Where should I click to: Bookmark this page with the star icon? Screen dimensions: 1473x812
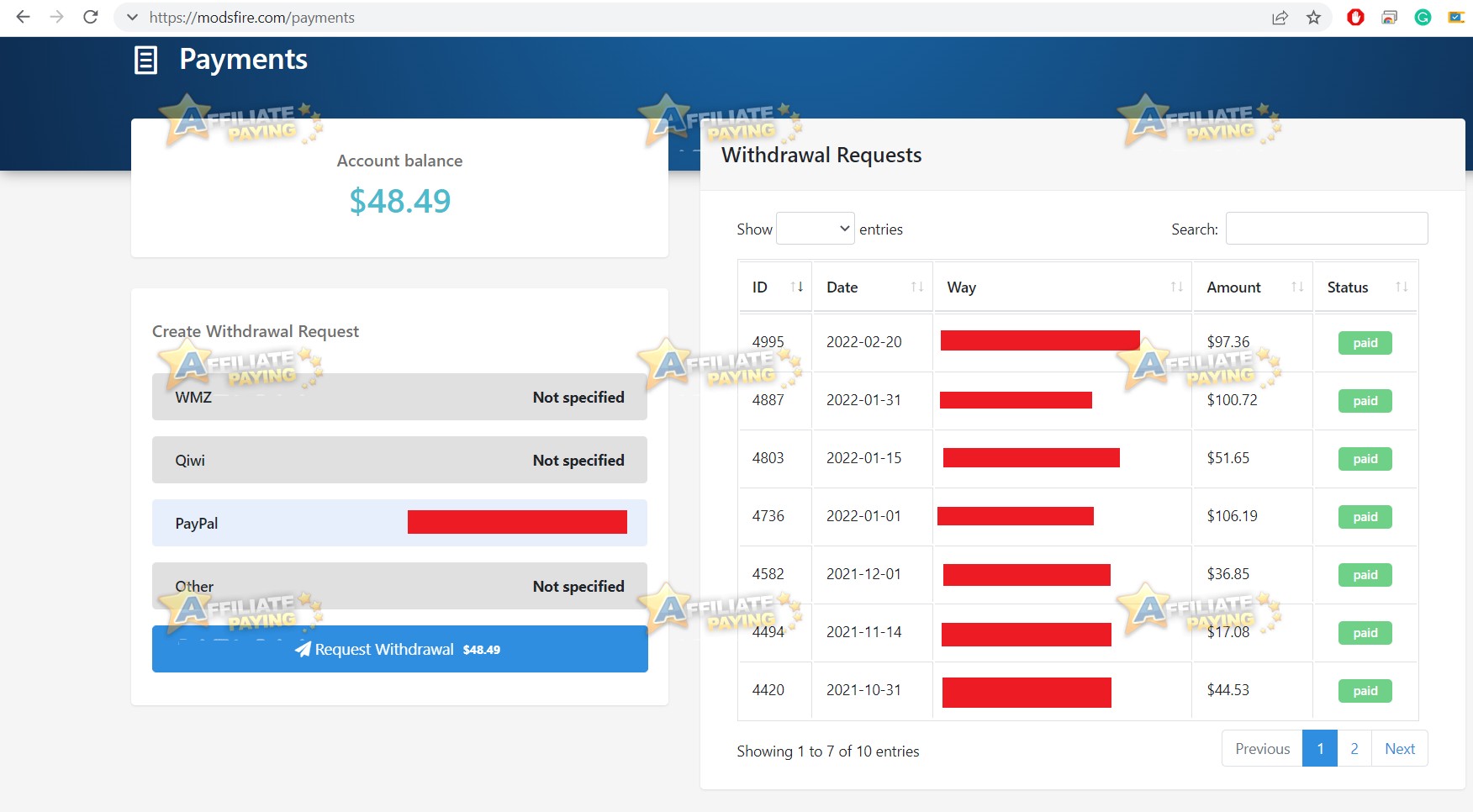click(1312, 17)
